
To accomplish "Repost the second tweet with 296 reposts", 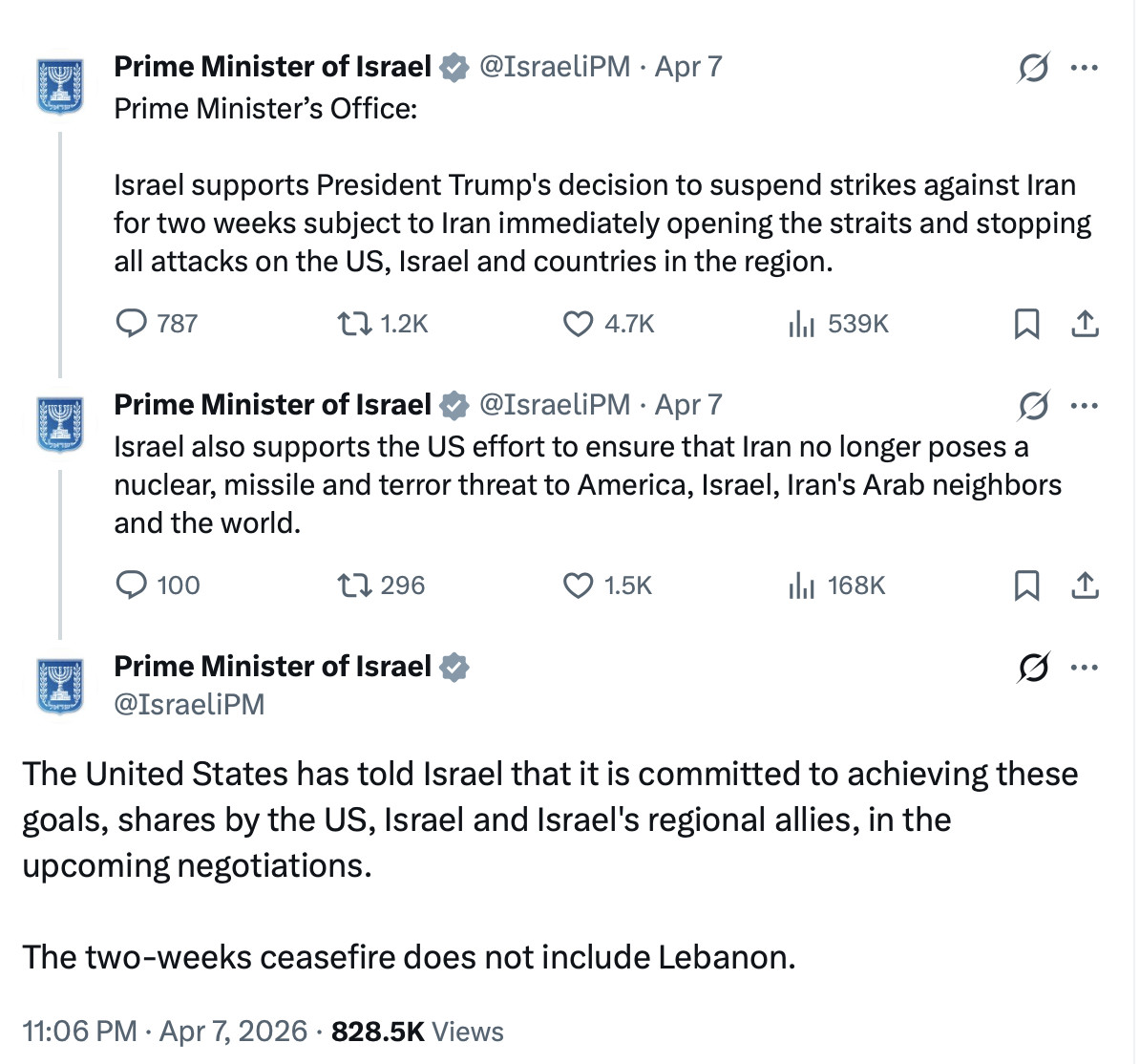I will point(354,585).
